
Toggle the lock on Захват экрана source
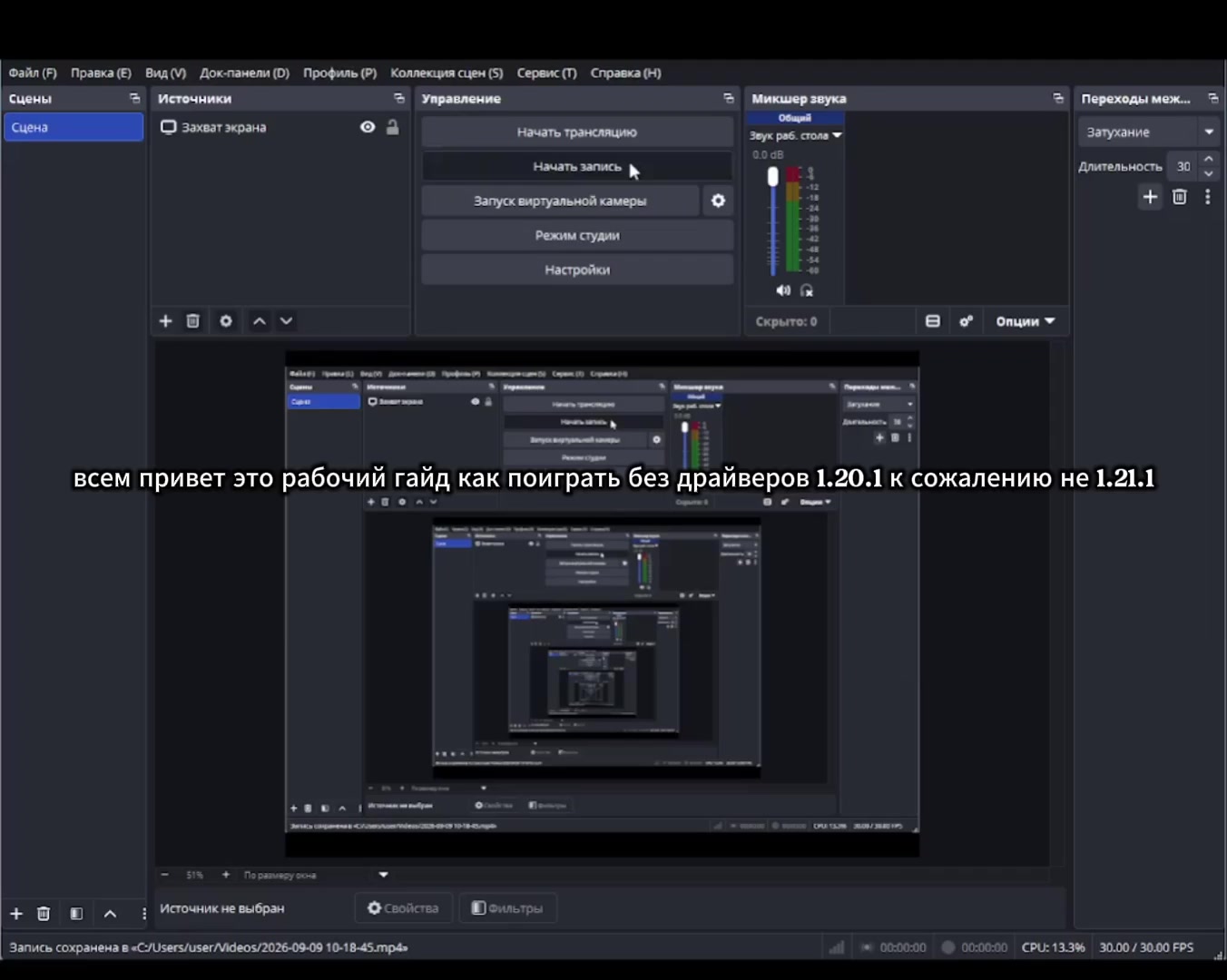pyautogui.click(x=392, y=127)
